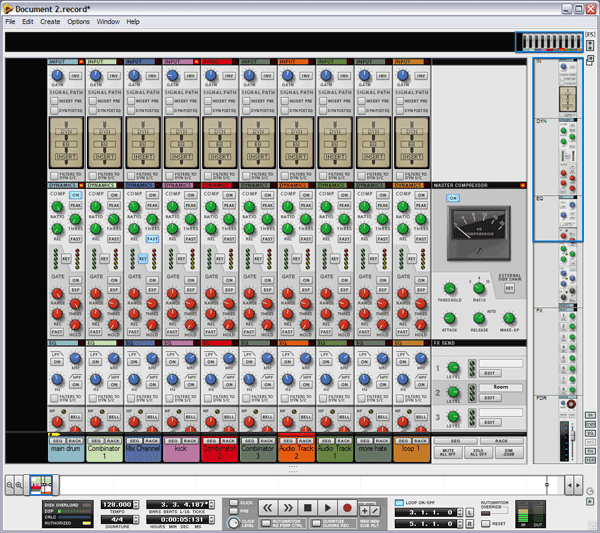Screen dimensions: 600x533
Task: Hit the Rewind transport button
Action: coord(268,509)
